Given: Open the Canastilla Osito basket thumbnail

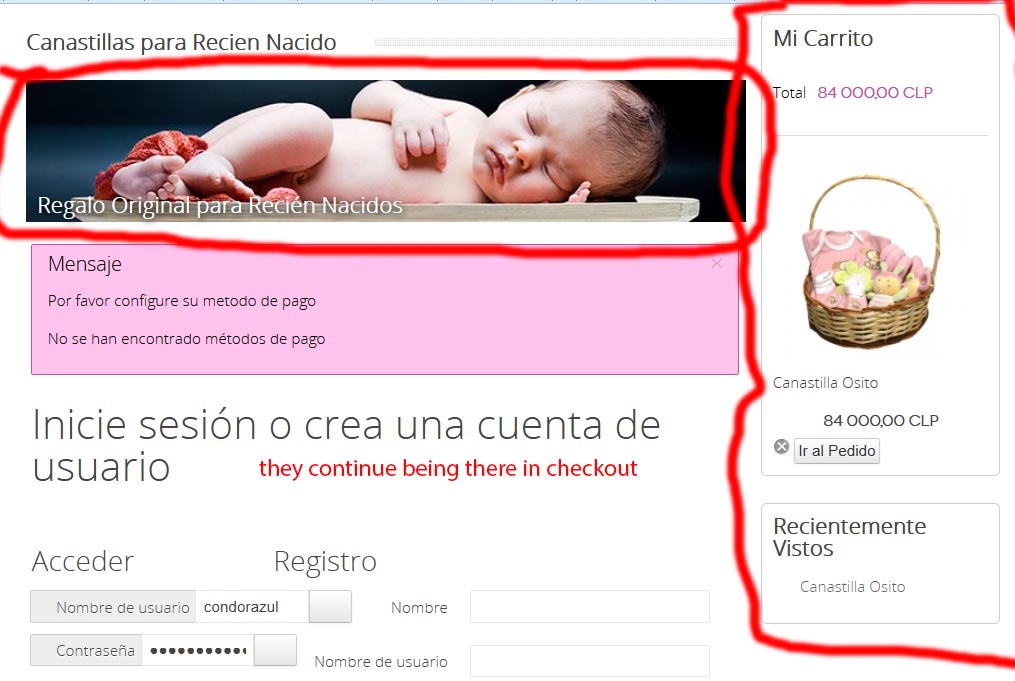Looking at the screenshot, I should pyautogui.click(x=871, y=262).
